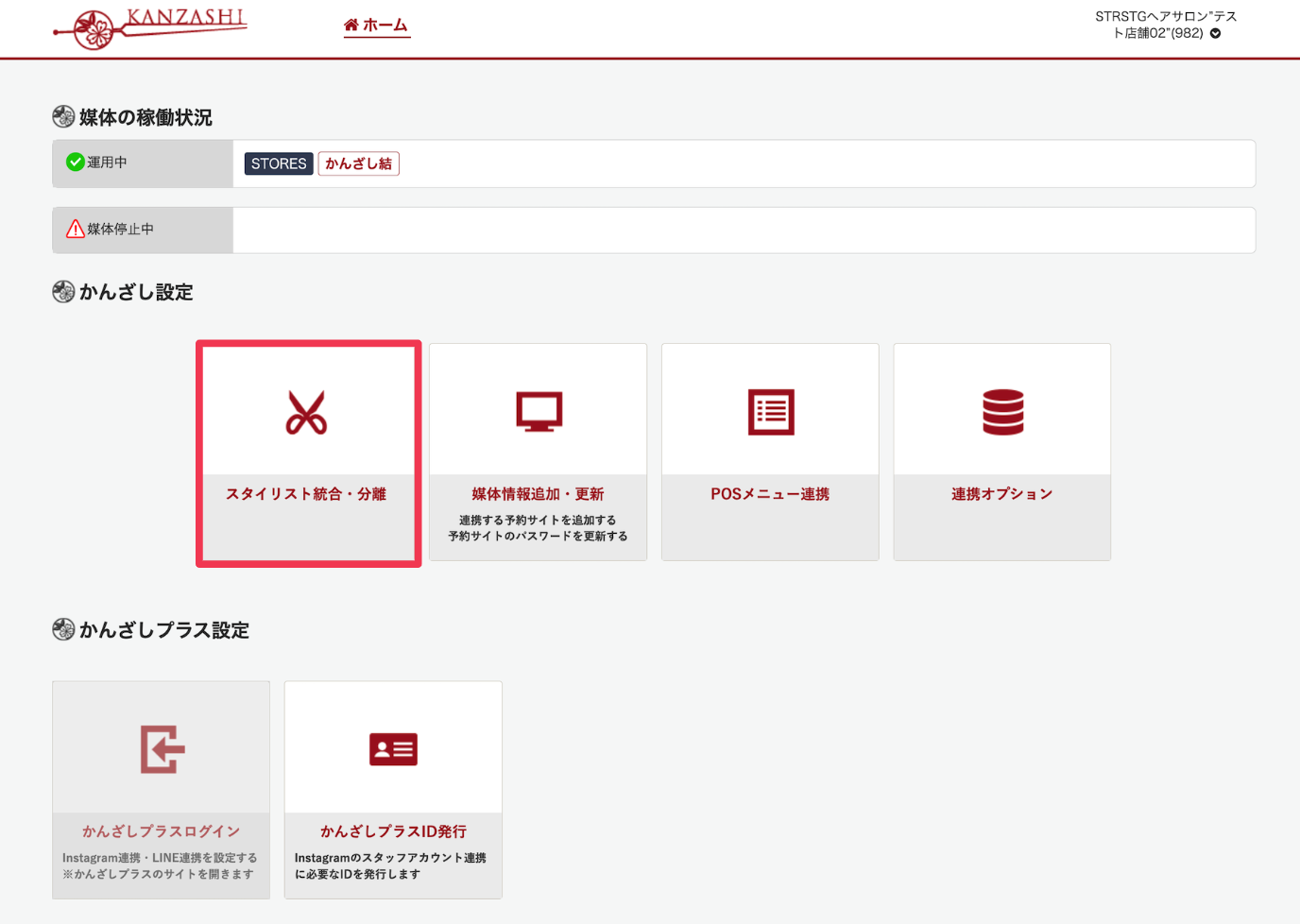Click the monitor icon for media info
Screen dimensions: 1300x924
pos(539,412)
